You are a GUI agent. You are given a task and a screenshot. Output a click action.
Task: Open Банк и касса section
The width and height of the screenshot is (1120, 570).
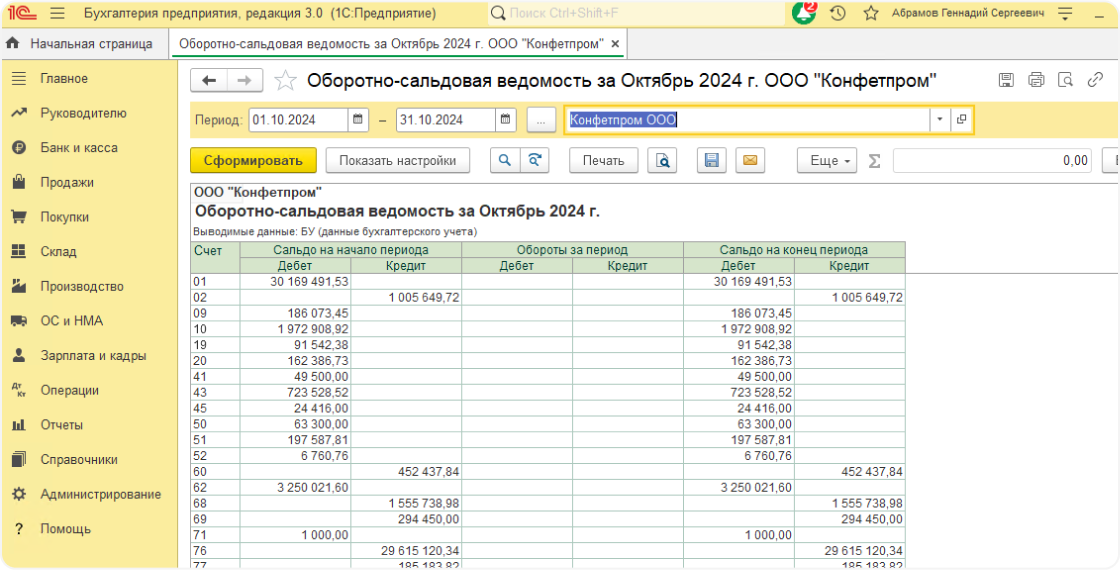[x=89, y=148]
